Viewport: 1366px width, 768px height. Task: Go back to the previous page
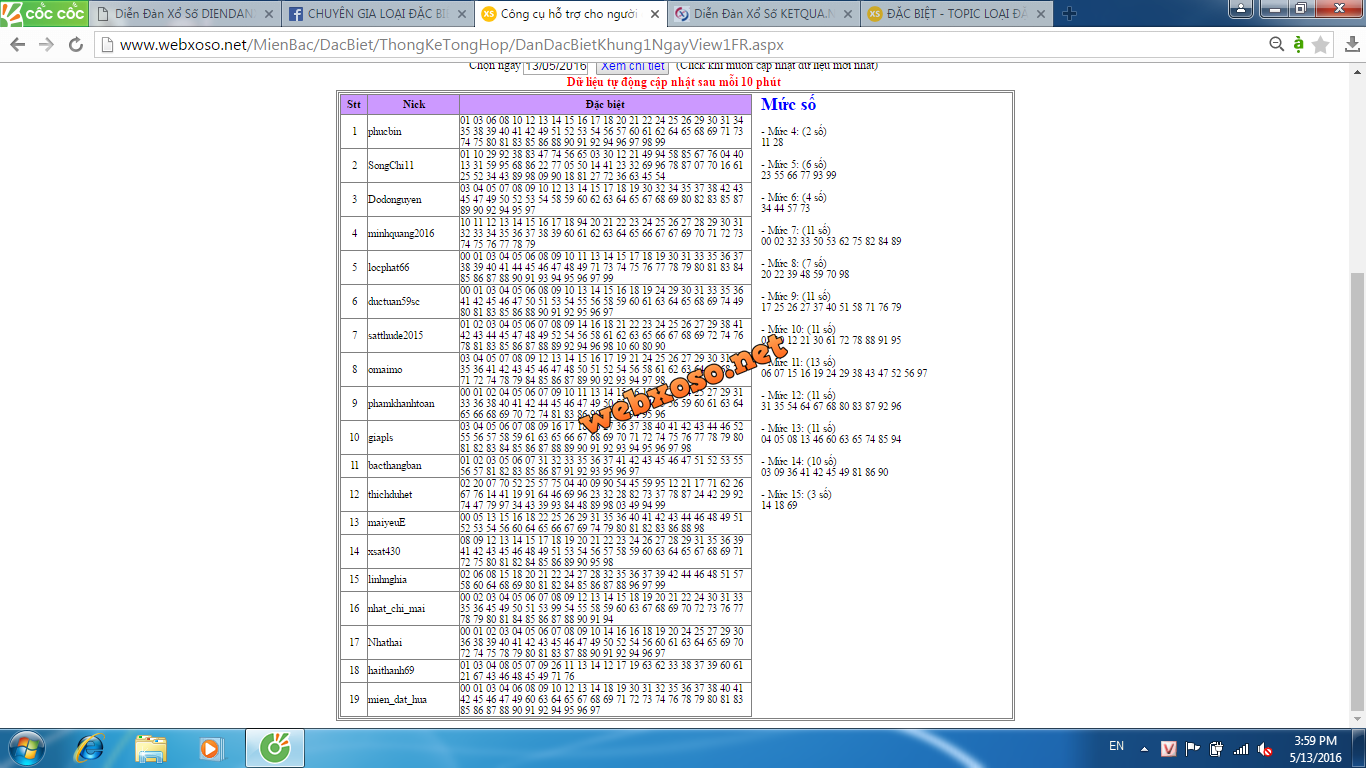[x=19, y=45]
